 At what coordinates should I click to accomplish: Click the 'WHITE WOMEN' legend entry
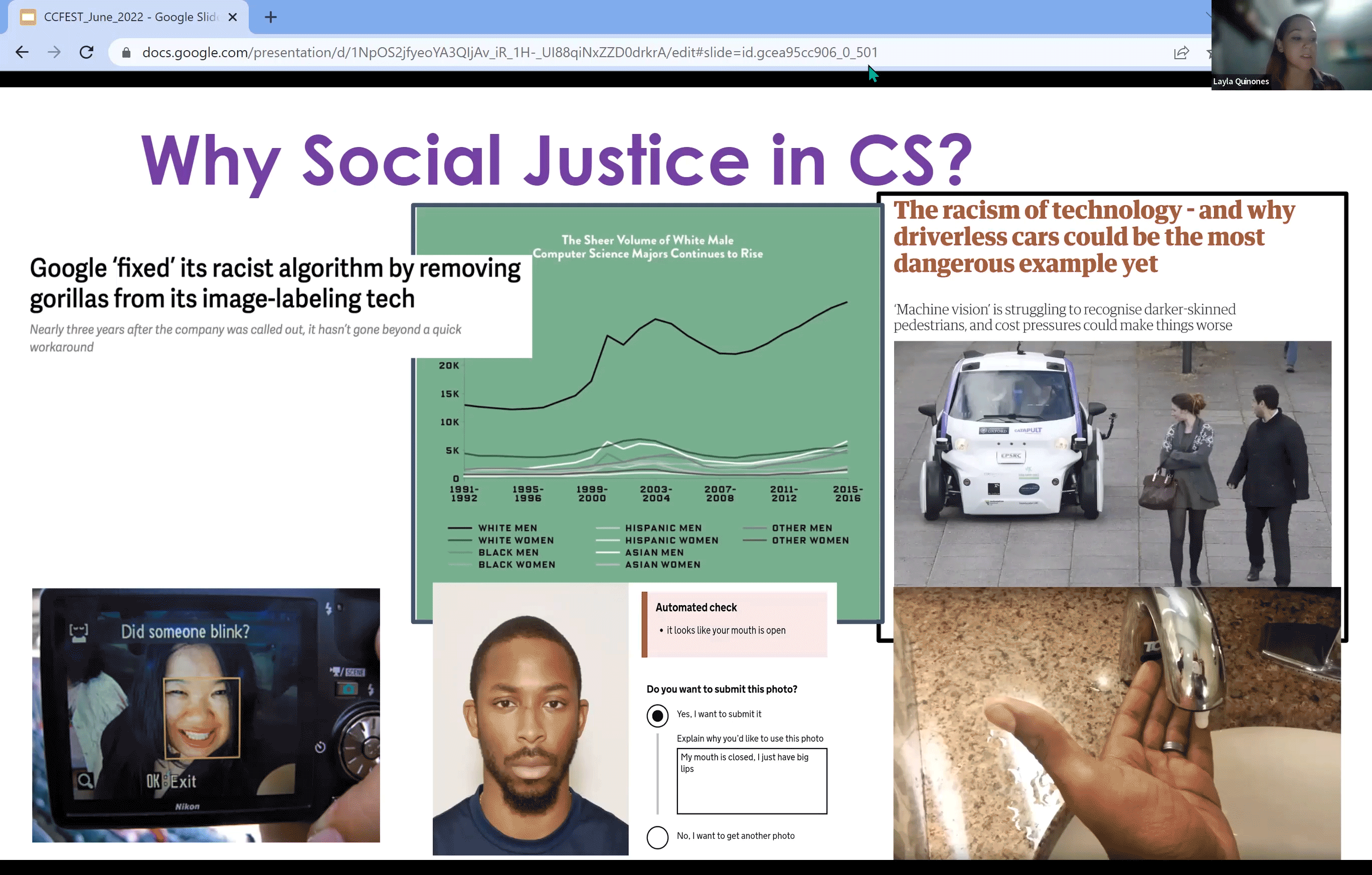[x=501, y=540]
